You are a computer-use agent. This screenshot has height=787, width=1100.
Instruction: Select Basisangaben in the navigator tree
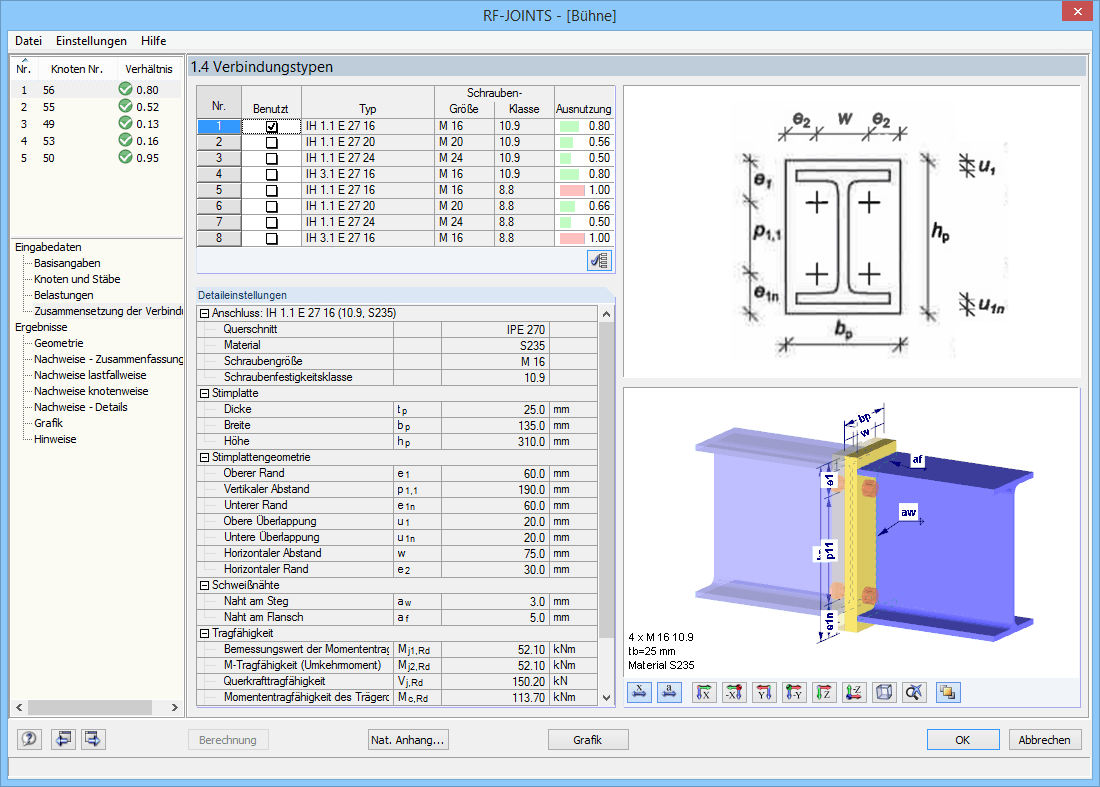pos(67,263)
